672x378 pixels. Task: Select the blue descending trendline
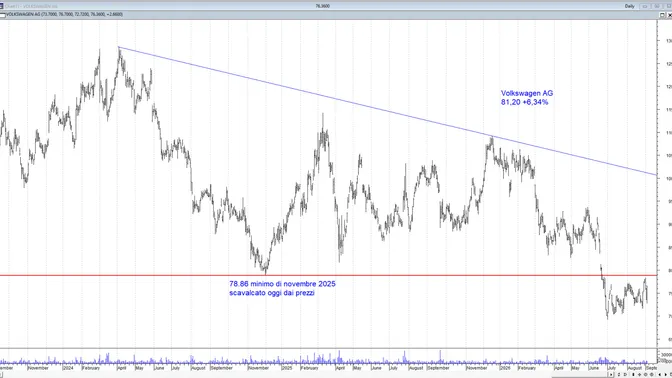click(x=386, y=111)
